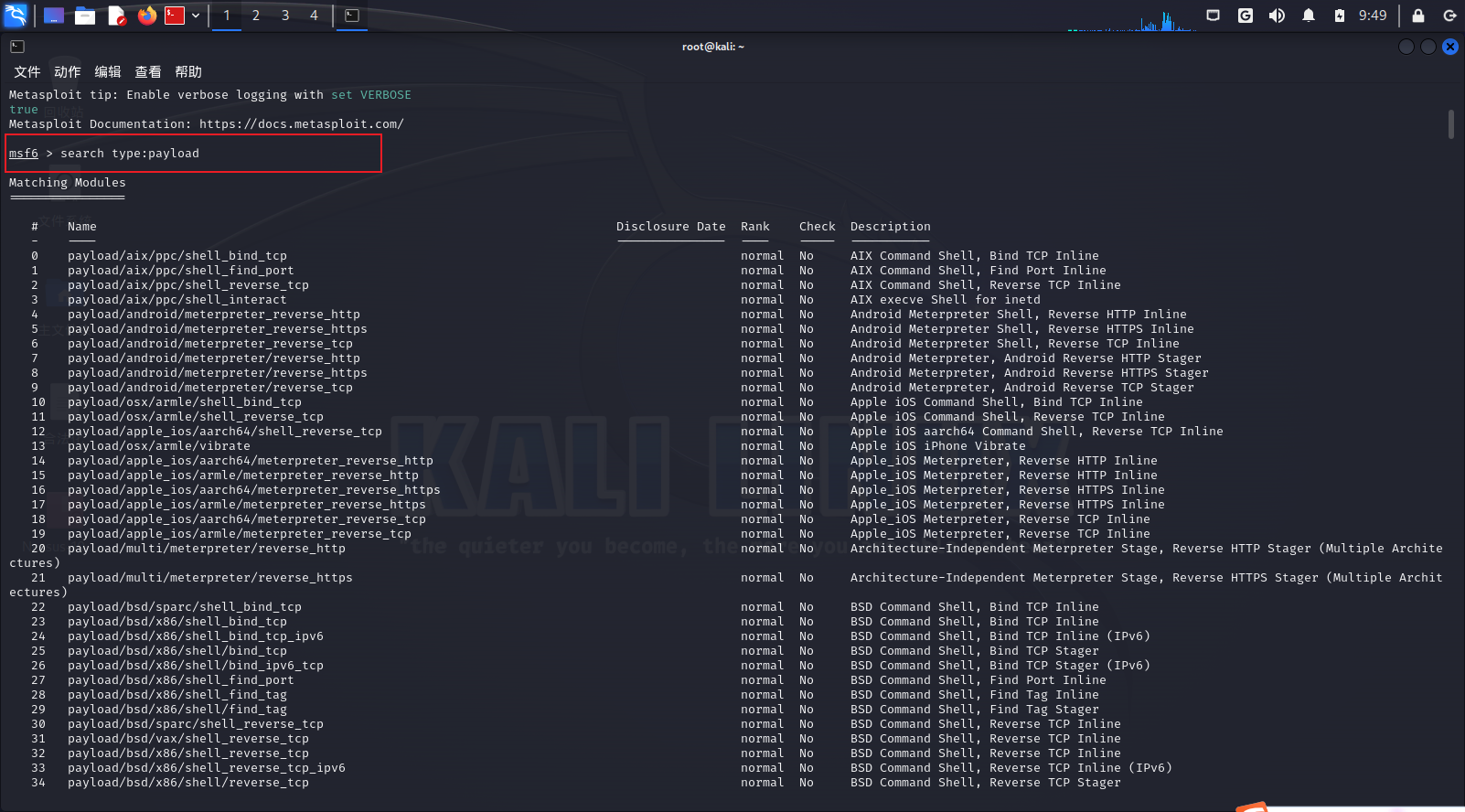The height and width of the screenshot is (812, 1465).
Task: Click the terminal window menu icon
Action: [x=17, y=47]
